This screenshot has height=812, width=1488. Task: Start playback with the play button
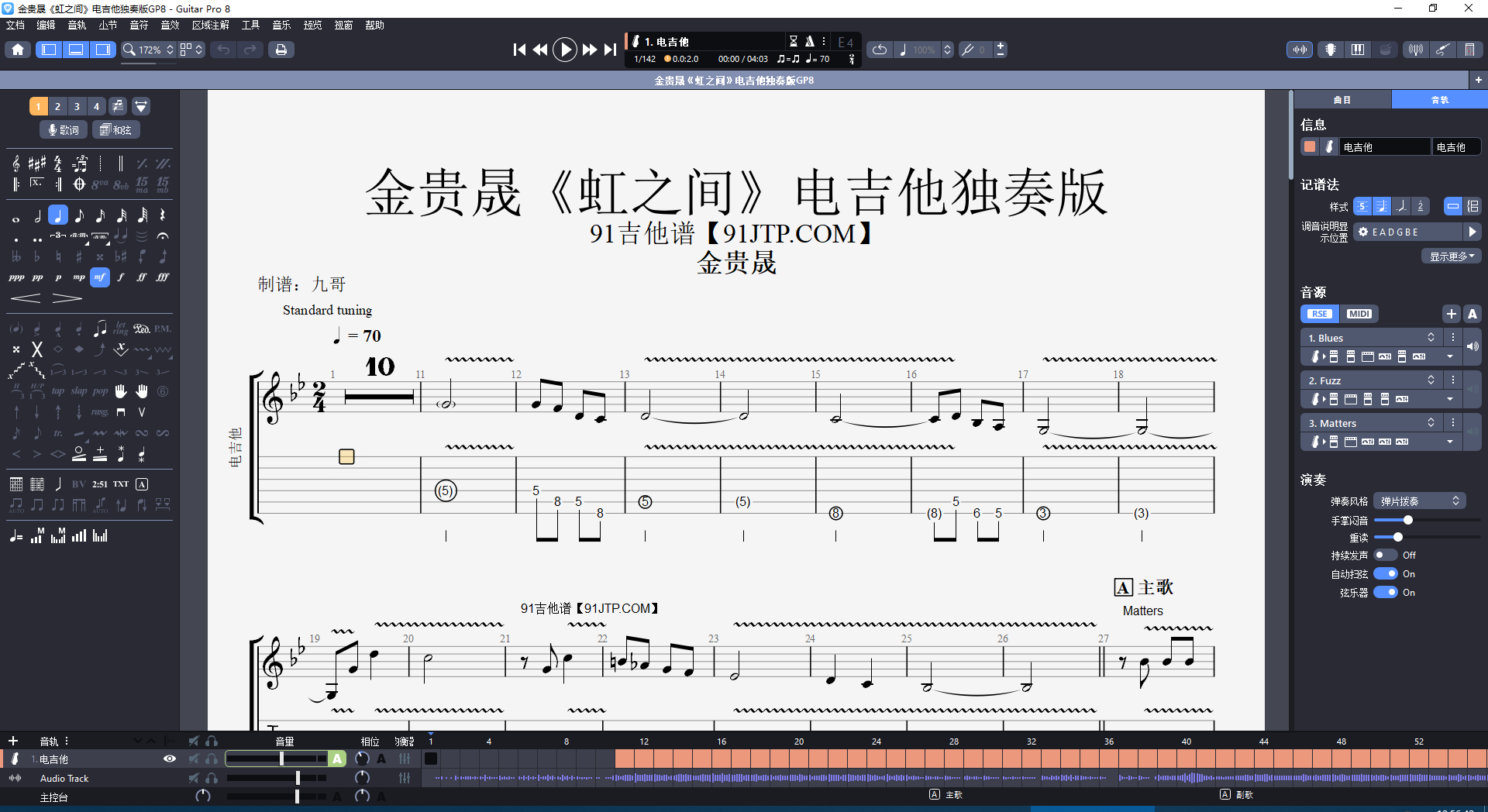pyautogui.click(x=565, y=50)
